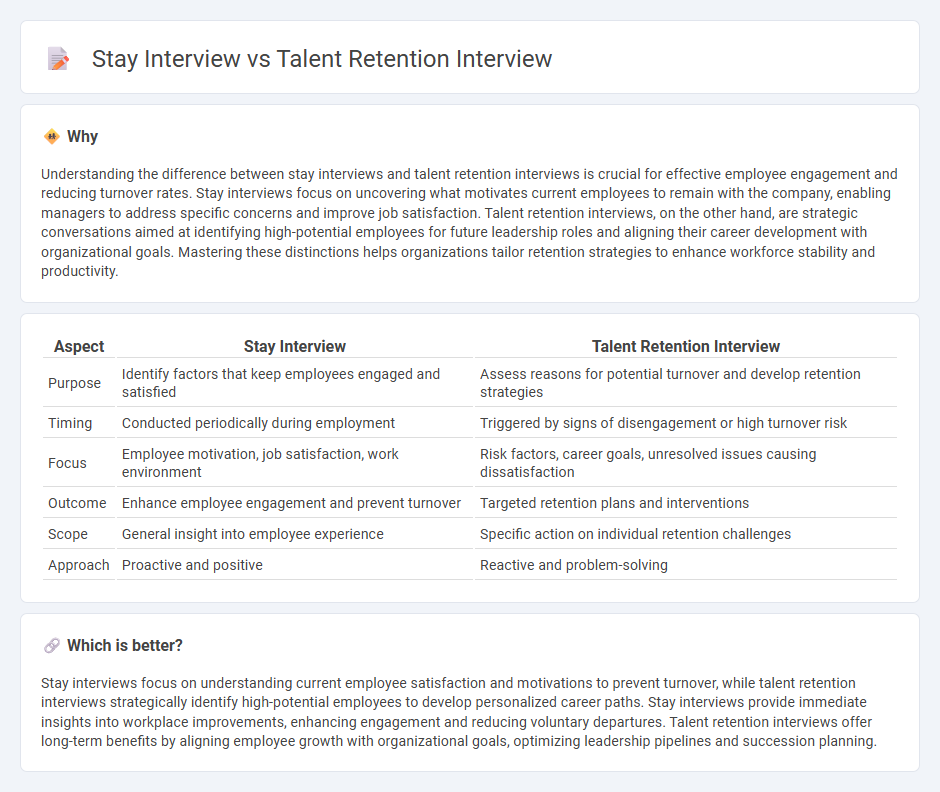Click cell 'Proactive and positive'
940x792 pixels.
(x=294, y=565)
